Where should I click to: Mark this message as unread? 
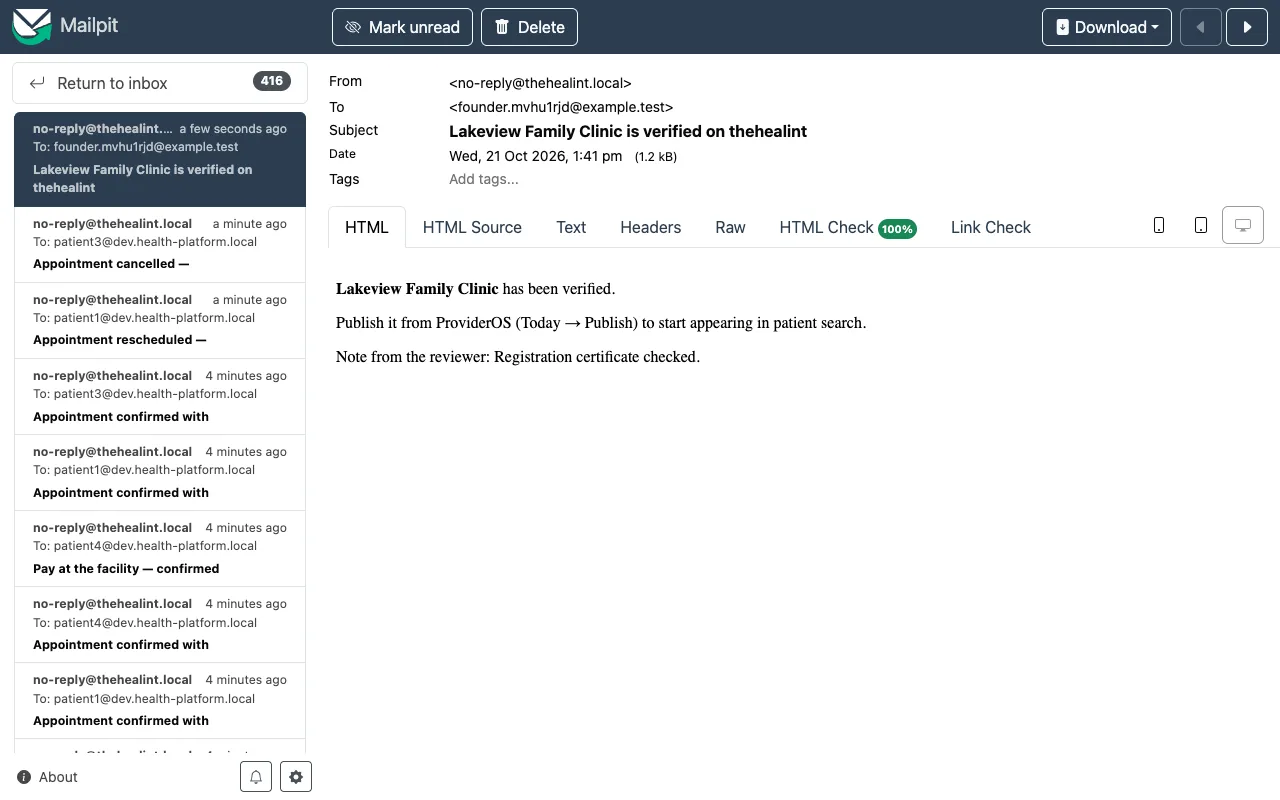coord(403,27)
